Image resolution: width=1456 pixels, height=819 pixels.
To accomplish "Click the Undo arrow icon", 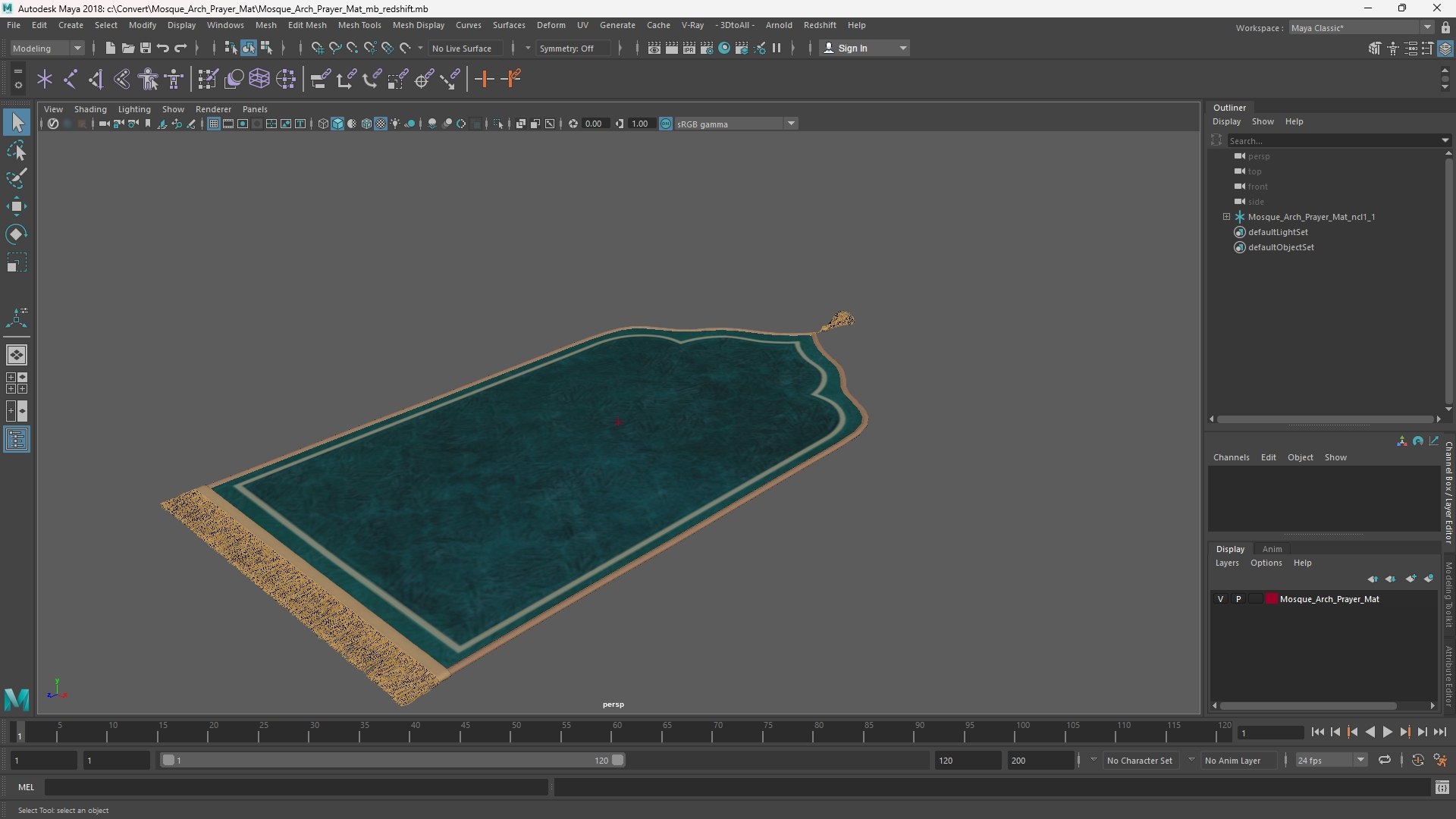I will click(x=163, y=49).
